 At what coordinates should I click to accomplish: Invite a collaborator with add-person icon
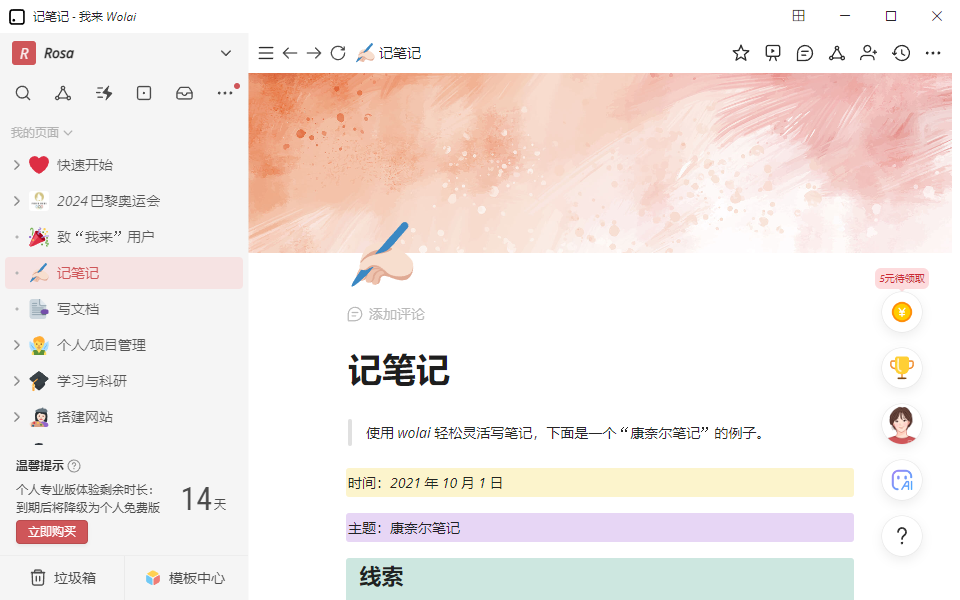tap(868, 53)
